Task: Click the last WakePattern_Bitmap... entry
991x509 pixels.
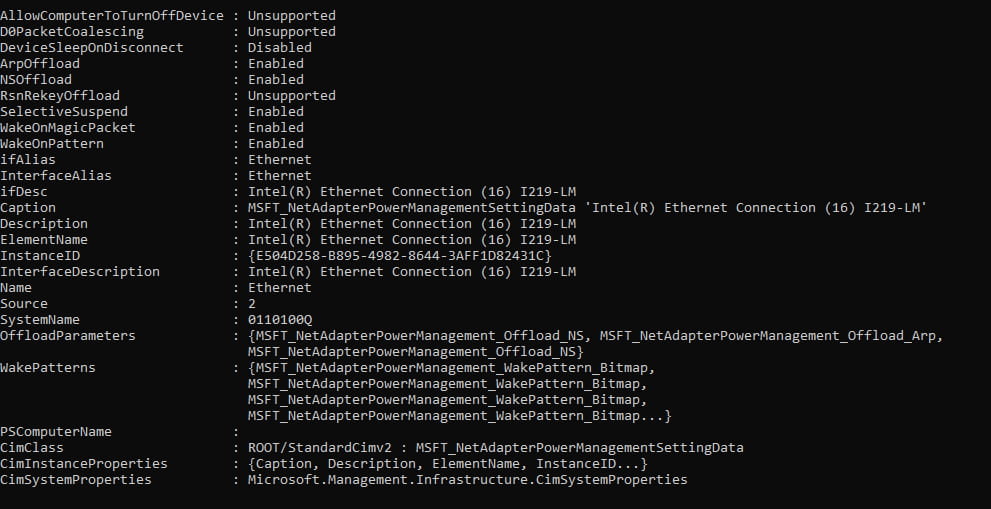Action: [459, 415]
